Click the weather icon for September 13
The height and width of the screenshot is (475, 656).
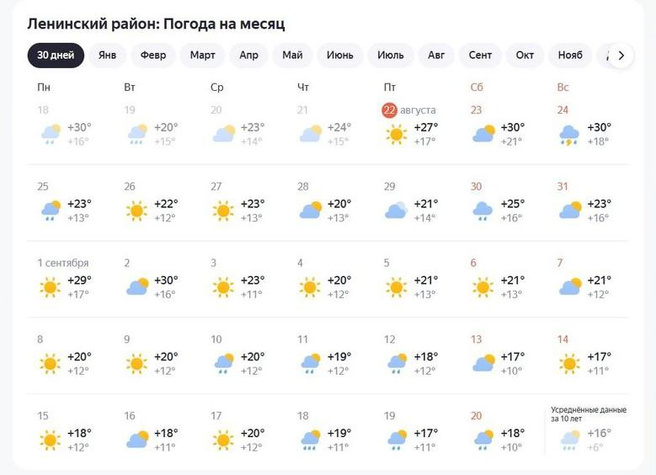[483, 364]
